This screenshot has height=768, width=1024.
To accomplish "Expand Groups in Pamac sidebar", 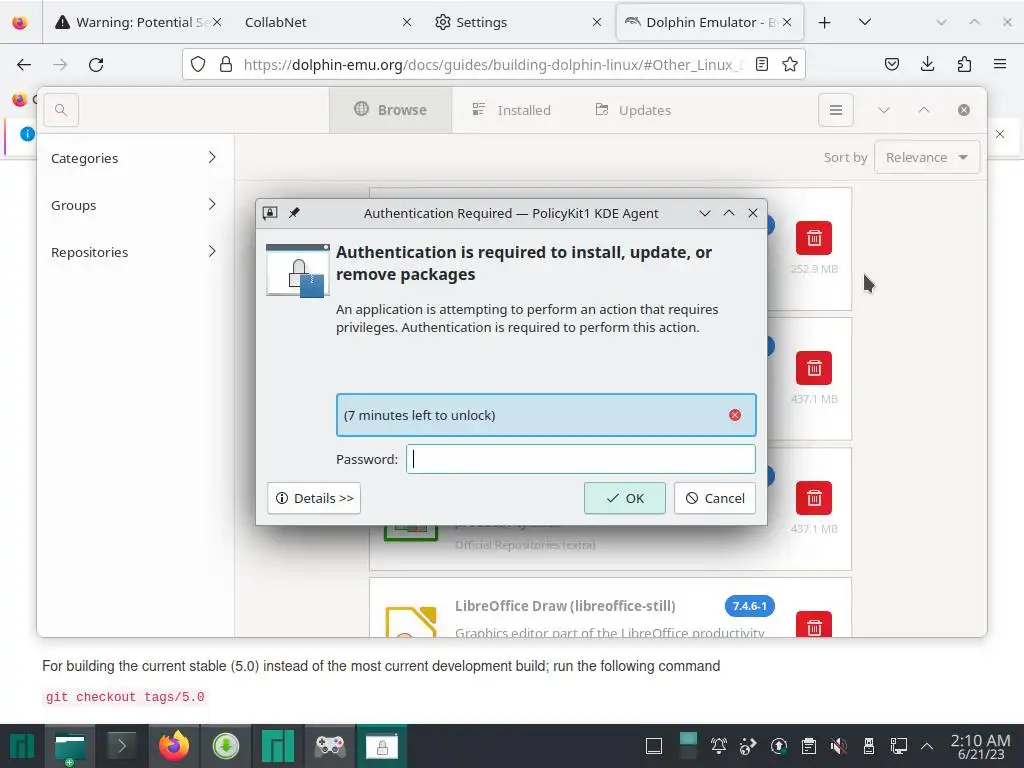I will 135,205.
